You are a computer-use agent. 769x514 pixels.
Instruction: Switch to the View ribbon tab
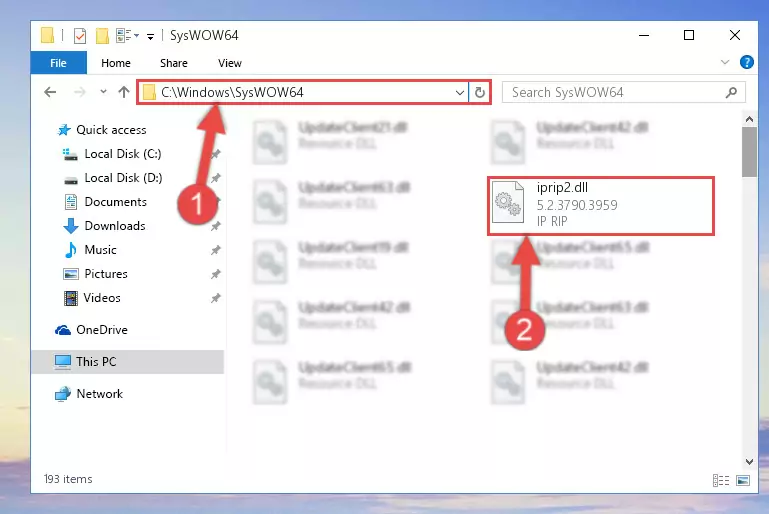[x=230, y=63]
